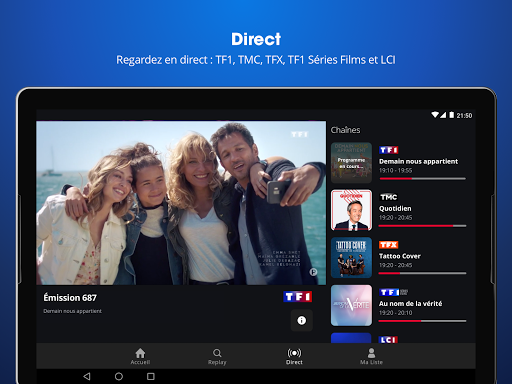The image size is (512, 384).
Task: Select the LCI channel logo
Action: click(x=389, y=340)
